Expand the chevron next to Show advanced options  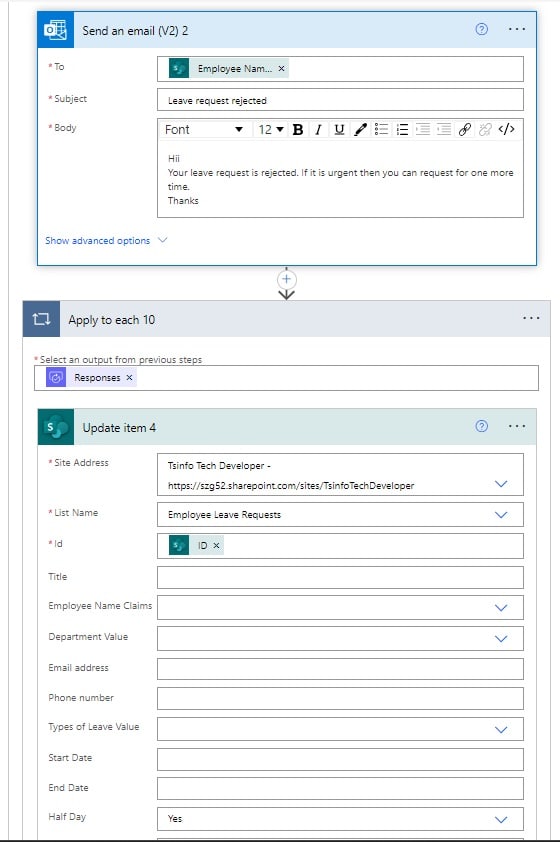click(x=162, y=240)
